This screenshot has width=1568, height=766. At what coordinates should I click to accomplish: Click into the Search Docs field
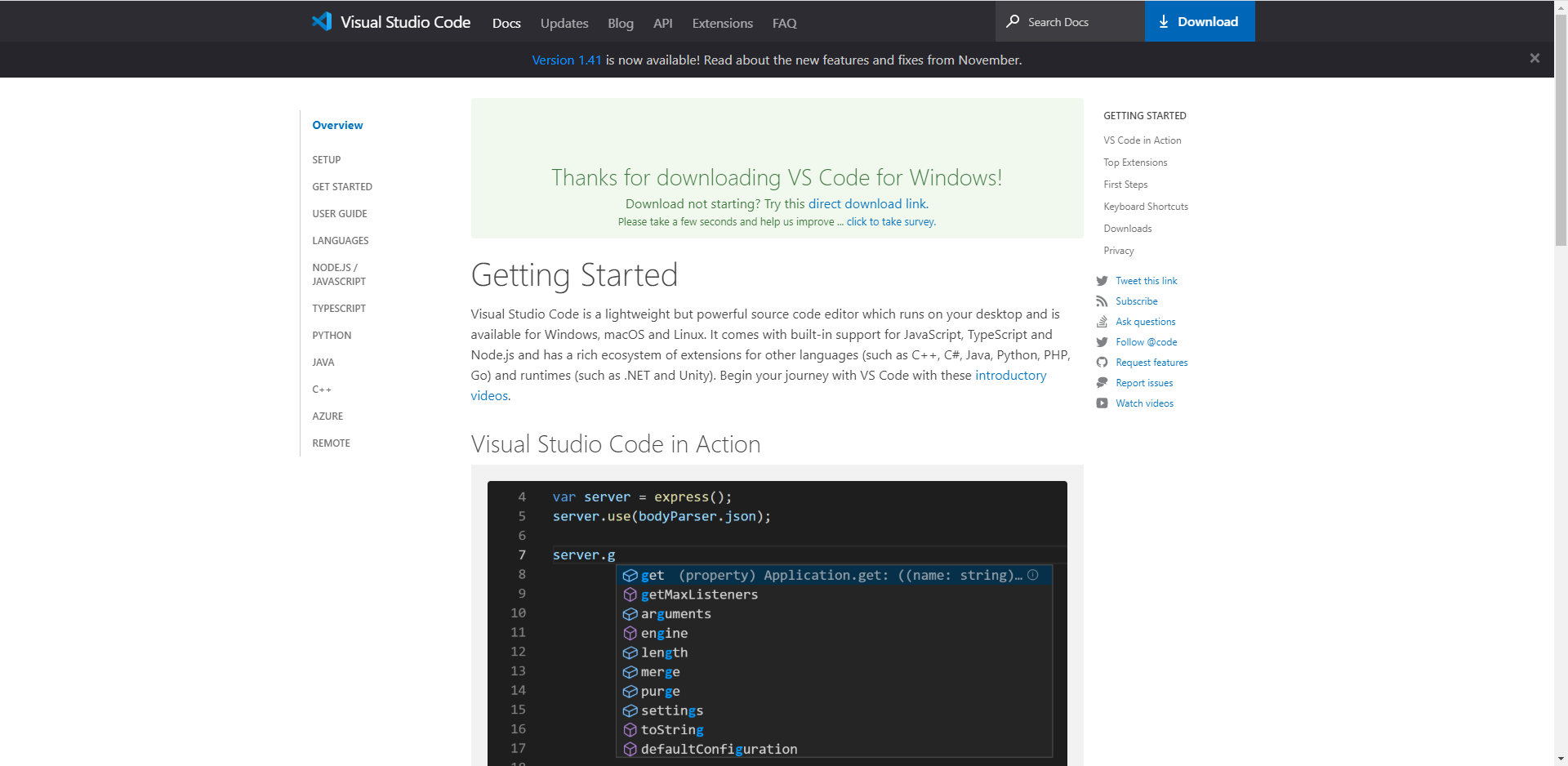click(x=1070, y=21)
